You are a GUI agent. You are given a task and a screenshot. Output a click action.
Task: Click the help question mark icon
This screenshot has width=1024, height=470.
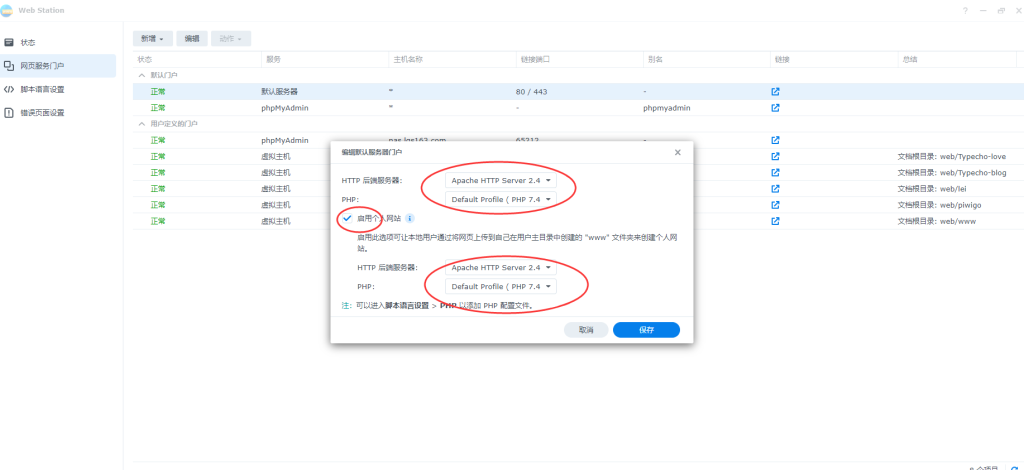click(x=966, y=11)
